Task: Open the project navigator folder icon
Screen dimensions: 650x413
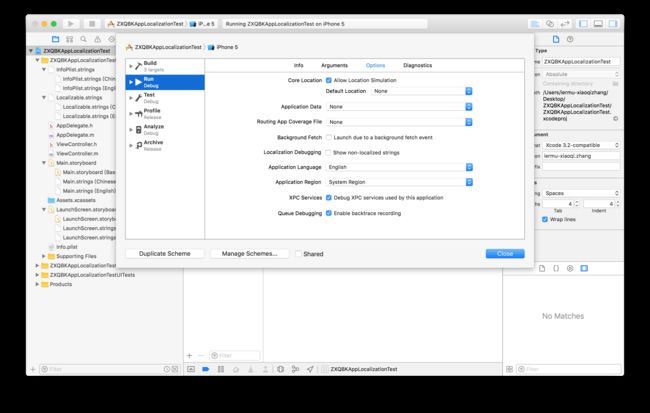Action: [x=56, y=39]
